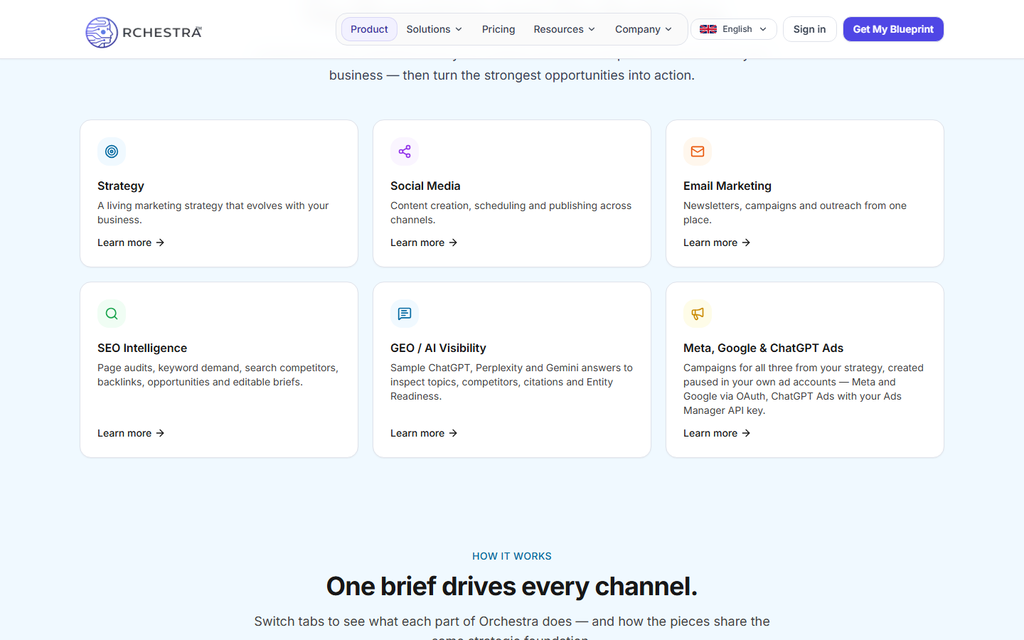Click Get My Blueprint button
The height and width of the screenshot is (640, 1024).
(x=893, y=29)
